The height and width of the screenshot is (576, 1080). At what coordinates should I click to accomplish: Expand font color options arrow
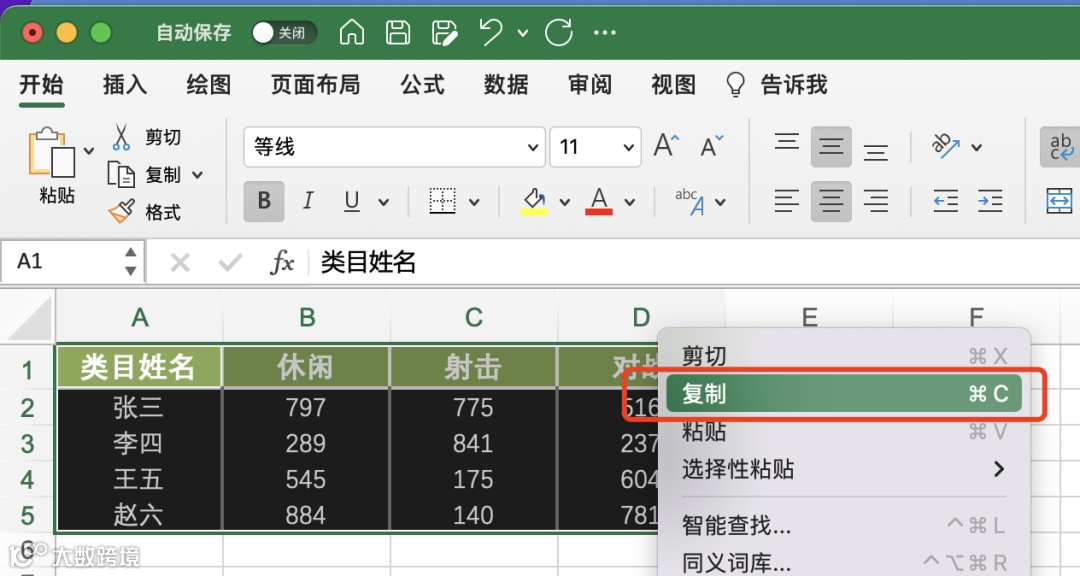click(x=630, y=202)
